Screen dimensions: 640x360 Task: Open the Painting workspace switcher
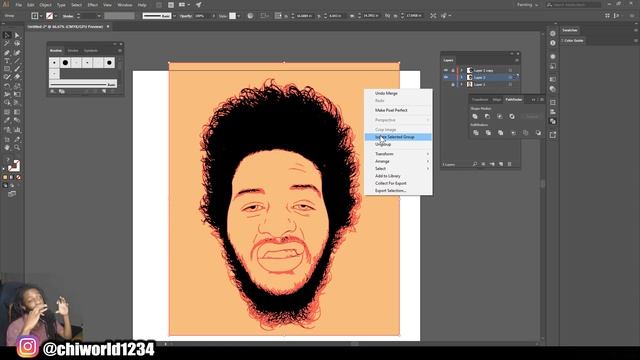coord(528,5)
